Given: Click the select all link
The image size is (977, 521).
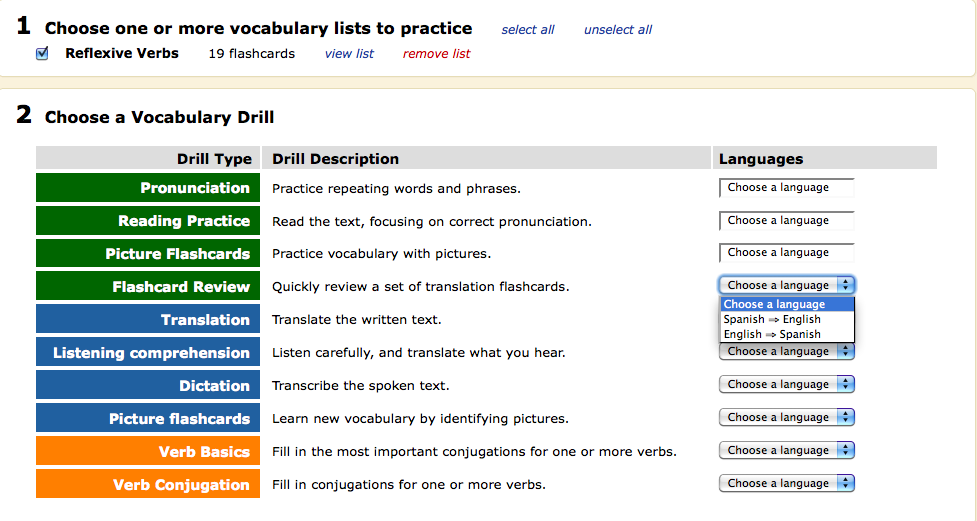Looking at the screenshot, I should tap(527, 30).
